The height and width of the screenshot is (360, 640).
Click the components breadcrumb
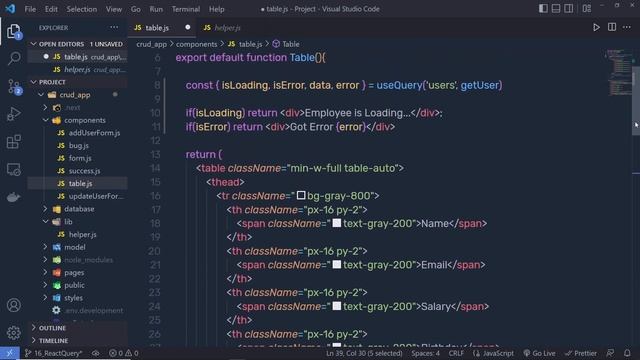pyautogui.click(x=196, y=44)
